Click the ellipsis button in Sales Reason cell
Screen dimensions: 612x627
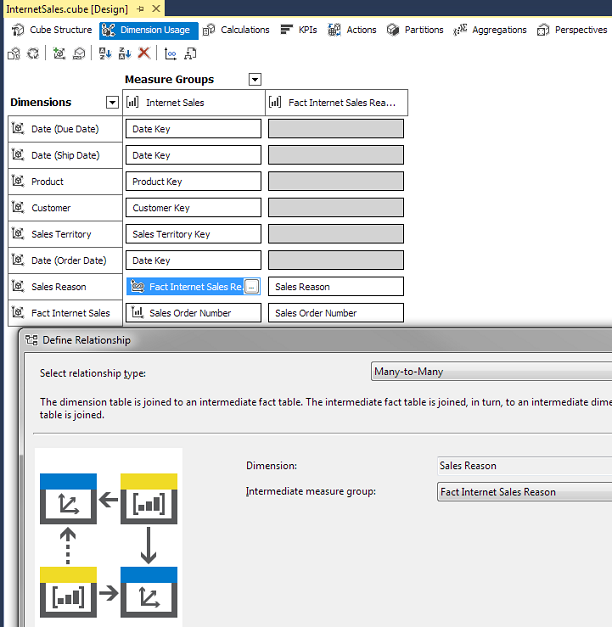click(x=252, y=287)
